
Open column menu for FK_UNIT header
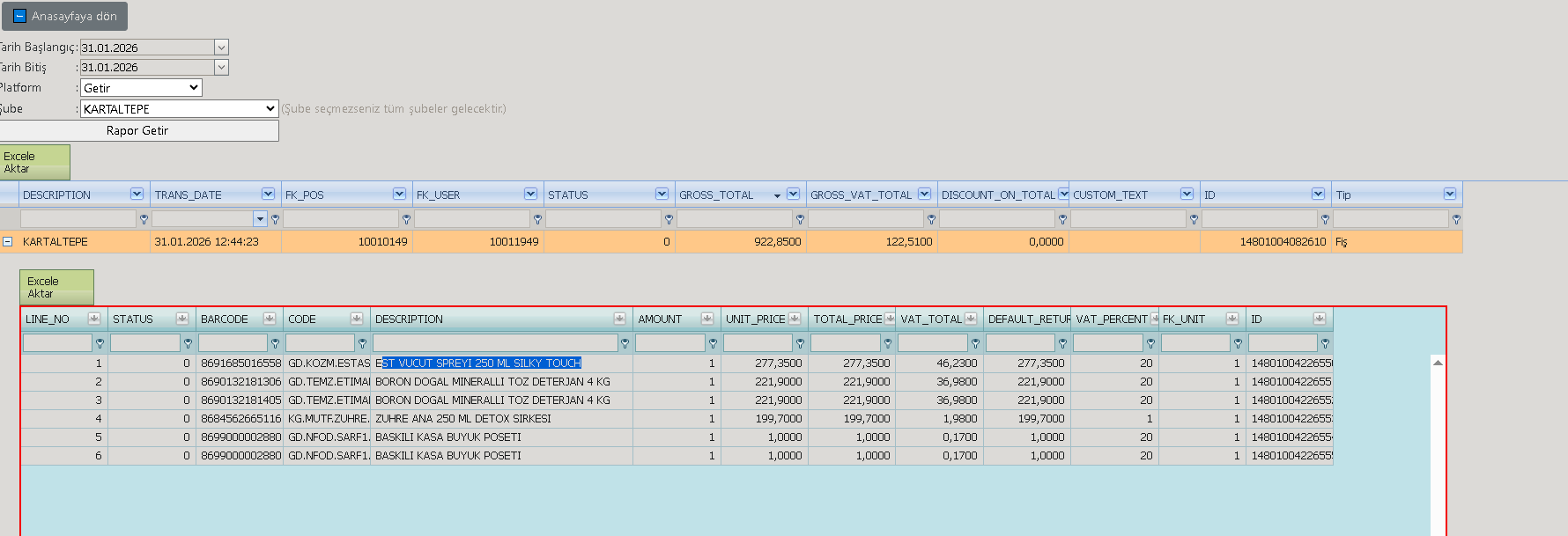(1232, 319)
